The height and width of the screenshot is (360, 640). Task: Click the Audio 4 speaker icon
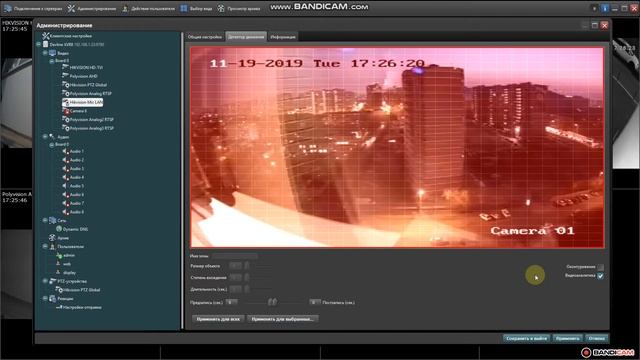click(65, 177)
